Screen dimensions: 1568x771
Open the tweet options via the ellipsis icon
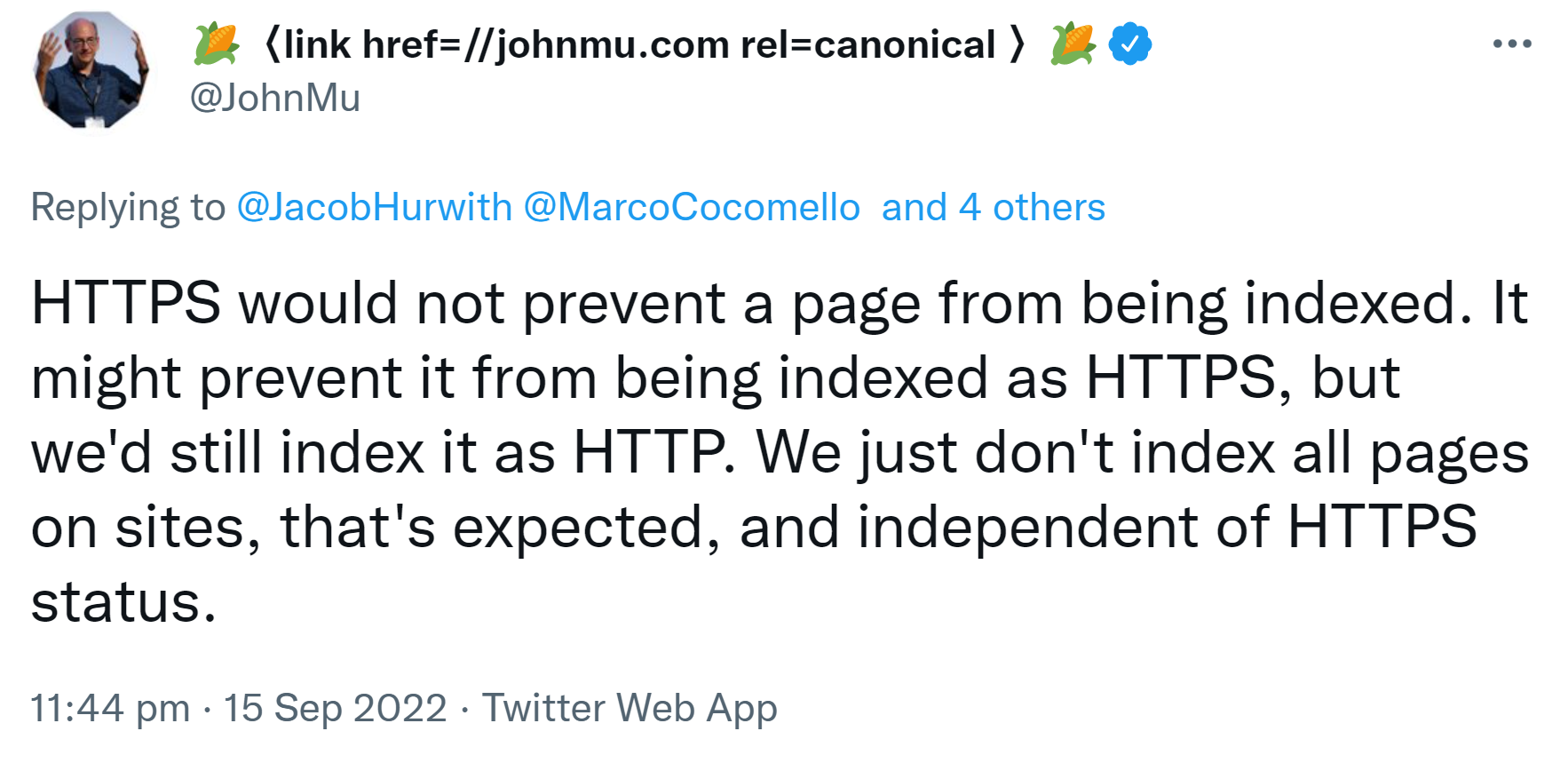pyautogui.click(x=1512, y=43)
